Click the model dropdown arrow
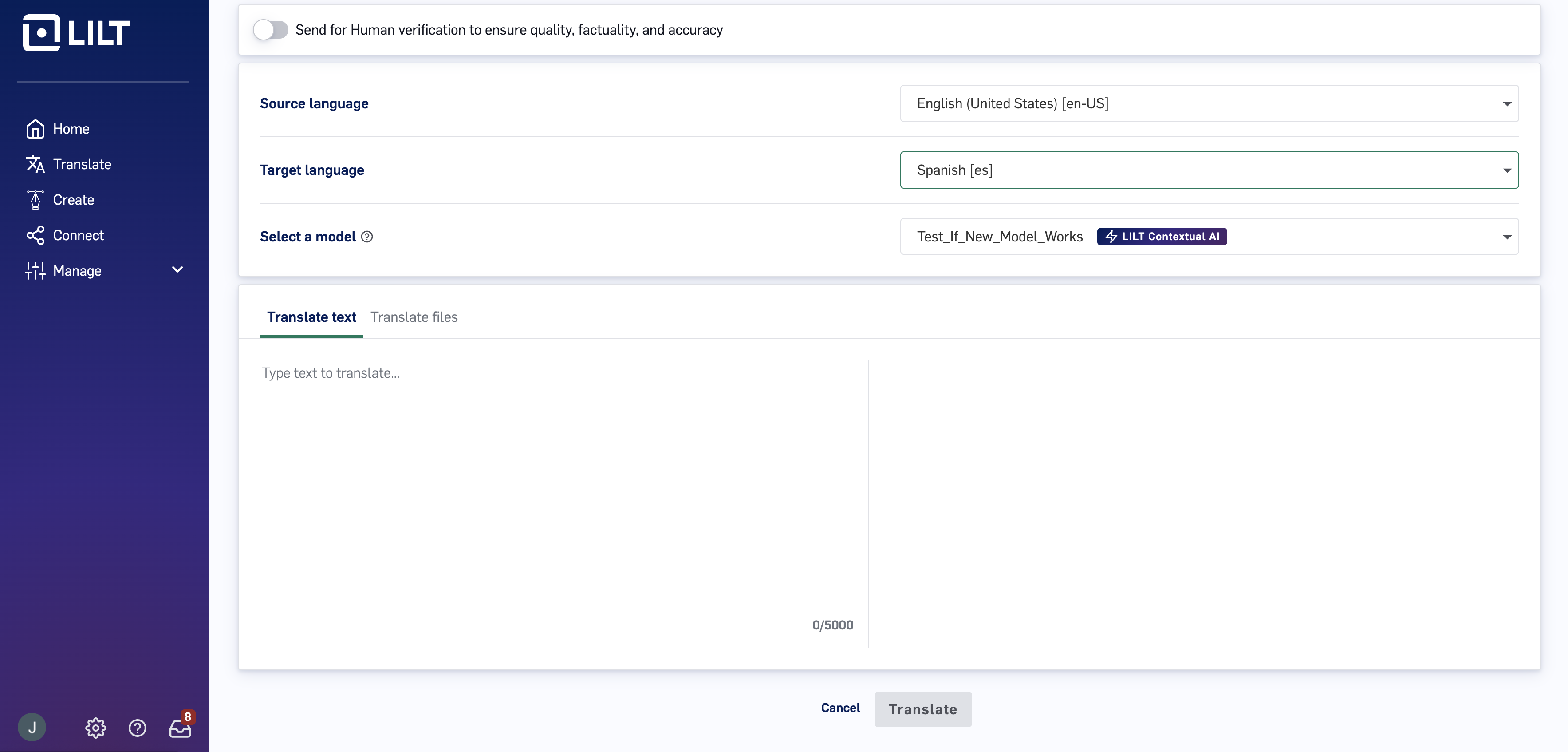 [1507, 237]
